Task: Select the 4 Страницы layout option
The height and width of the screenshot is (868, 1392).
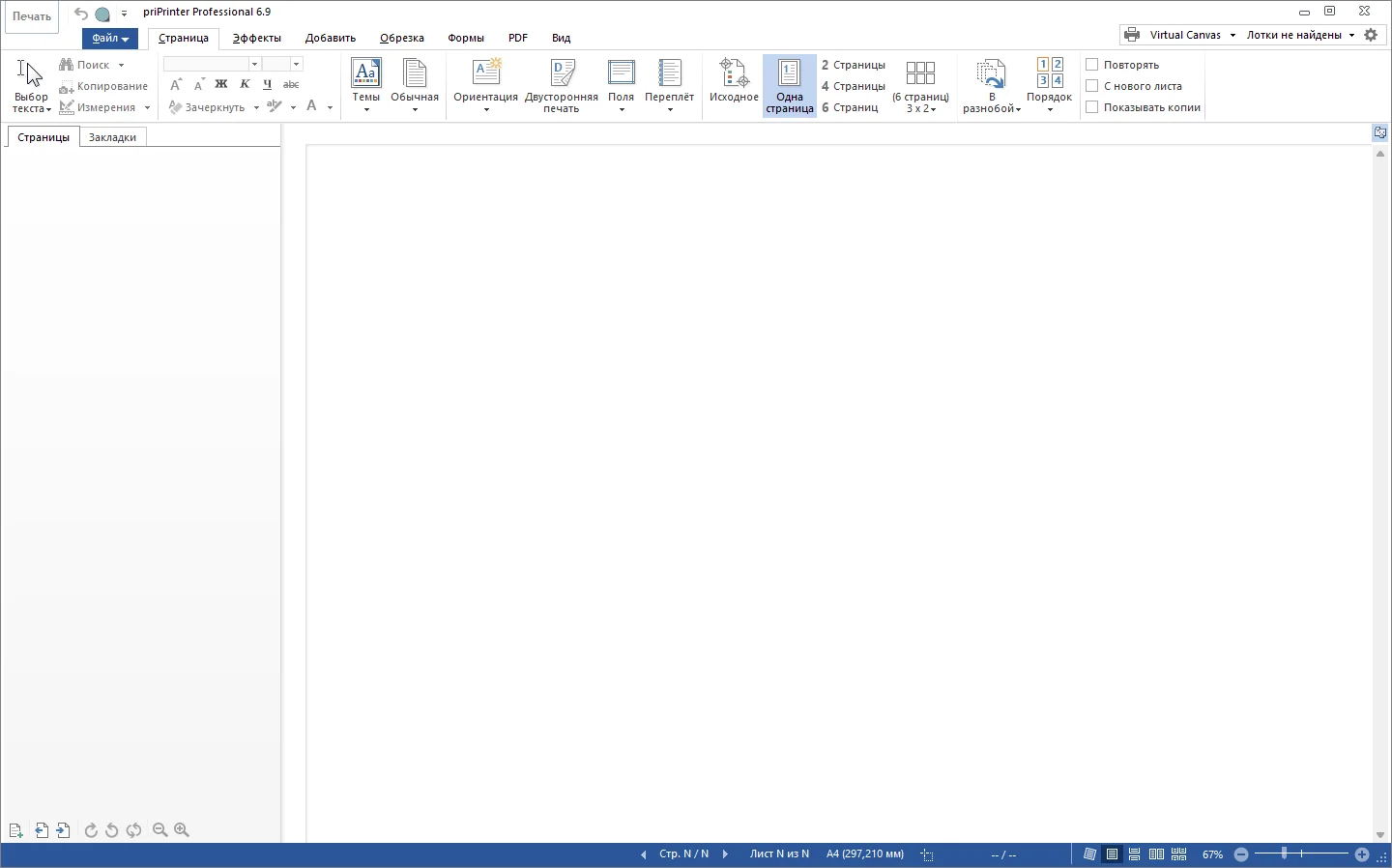Action: coord(854,86)
